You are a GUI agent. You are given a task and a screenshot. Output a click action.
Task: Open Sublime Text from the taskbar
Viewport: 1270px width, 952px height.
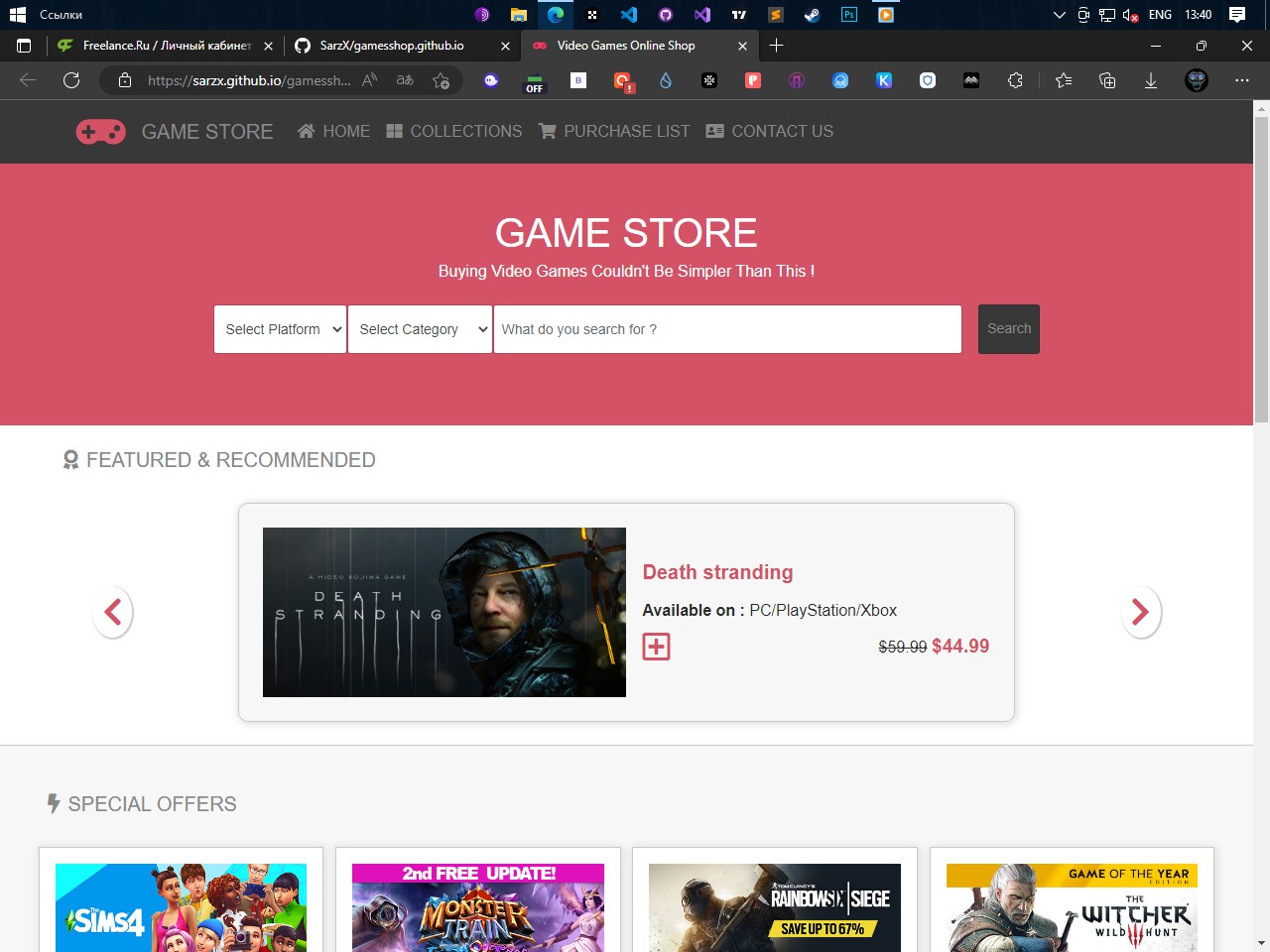coord(776,15)
